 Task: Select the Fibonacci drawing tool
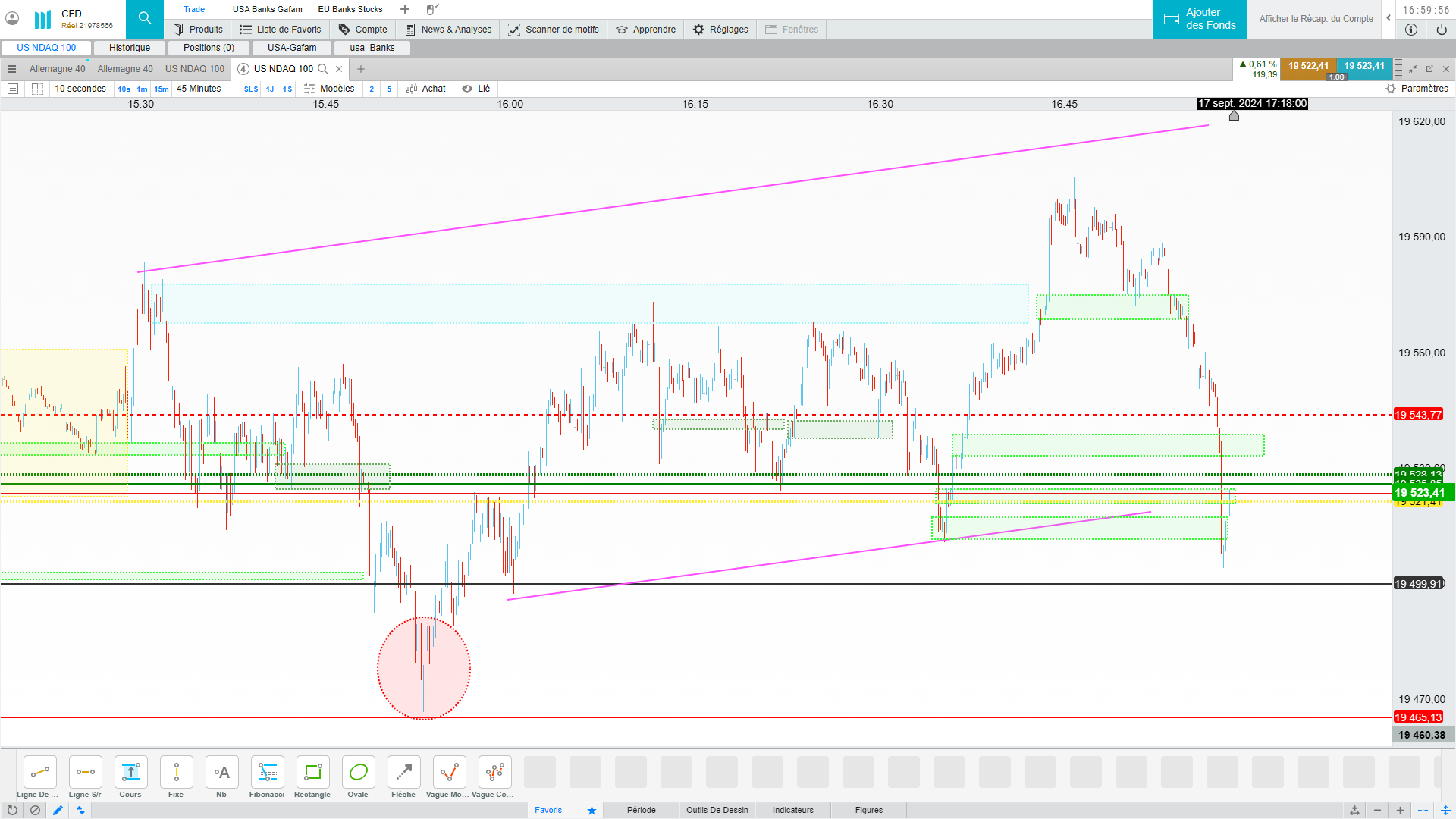267,773
